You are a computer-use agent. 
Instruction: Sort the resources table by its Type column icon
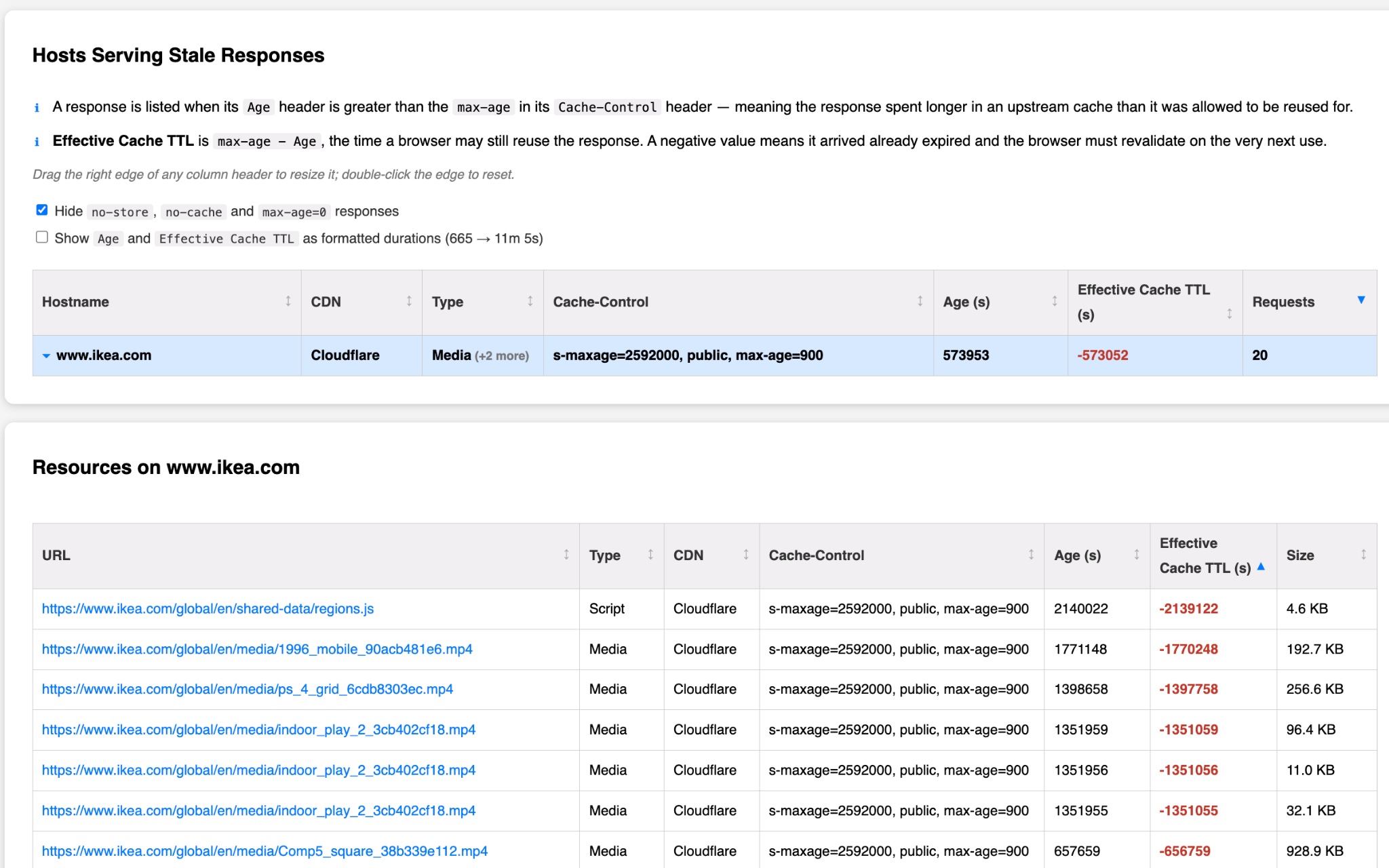pos(650,555)
